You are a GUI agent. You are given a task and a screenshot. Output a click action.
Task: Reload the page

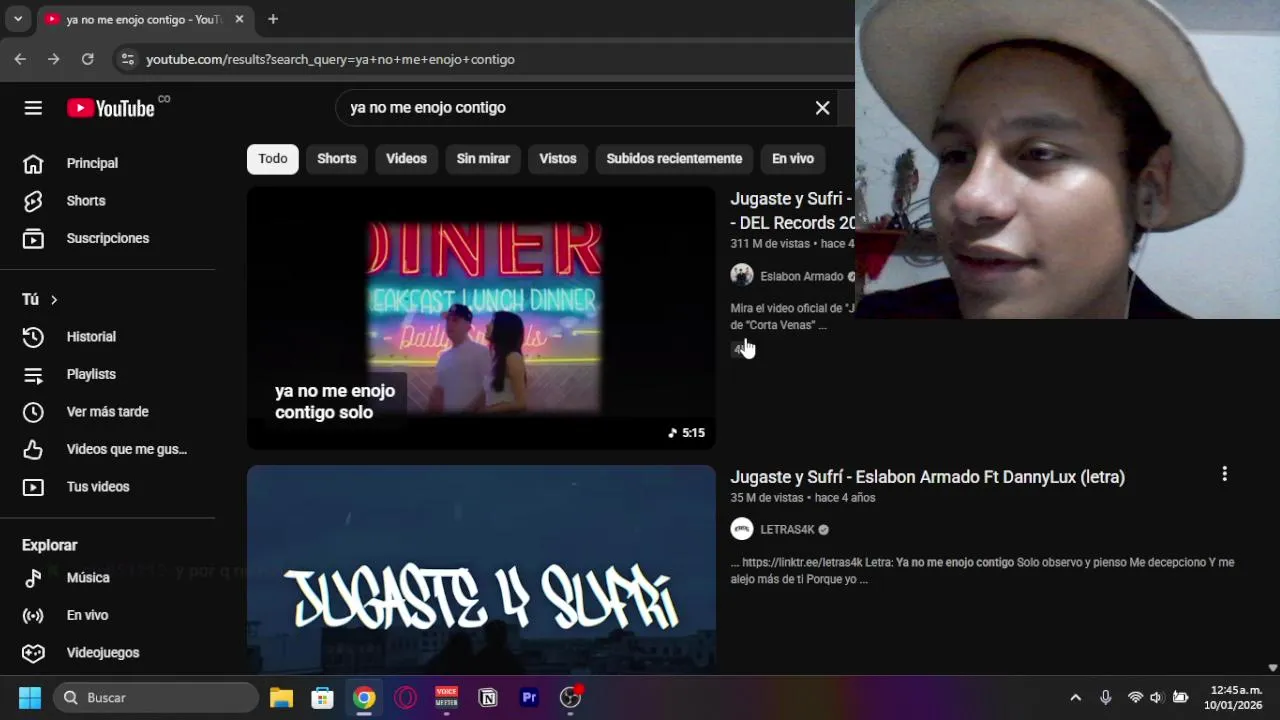[88, 59]
